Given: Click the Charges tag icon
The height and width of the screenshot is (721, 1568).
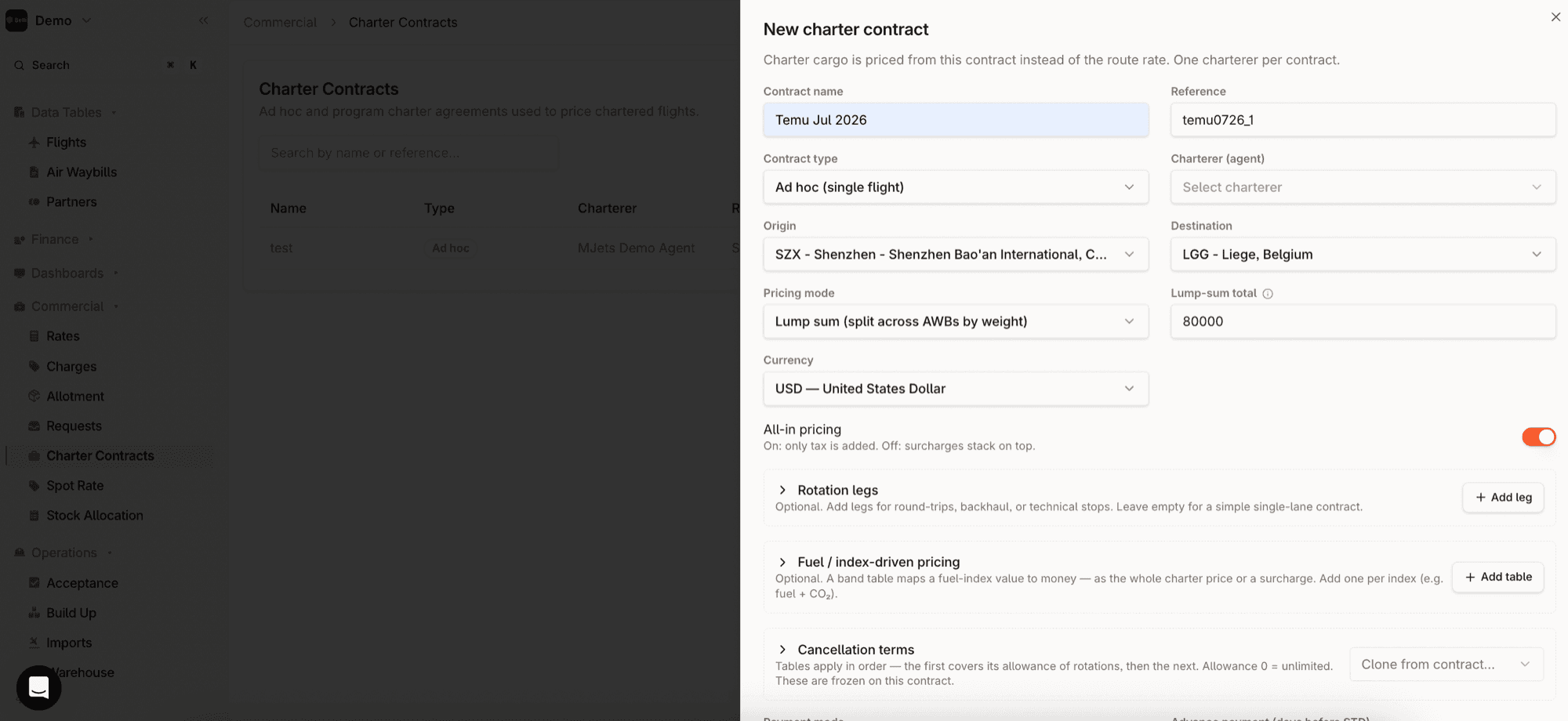Looking at the screenshot, I should click(34, 366).
